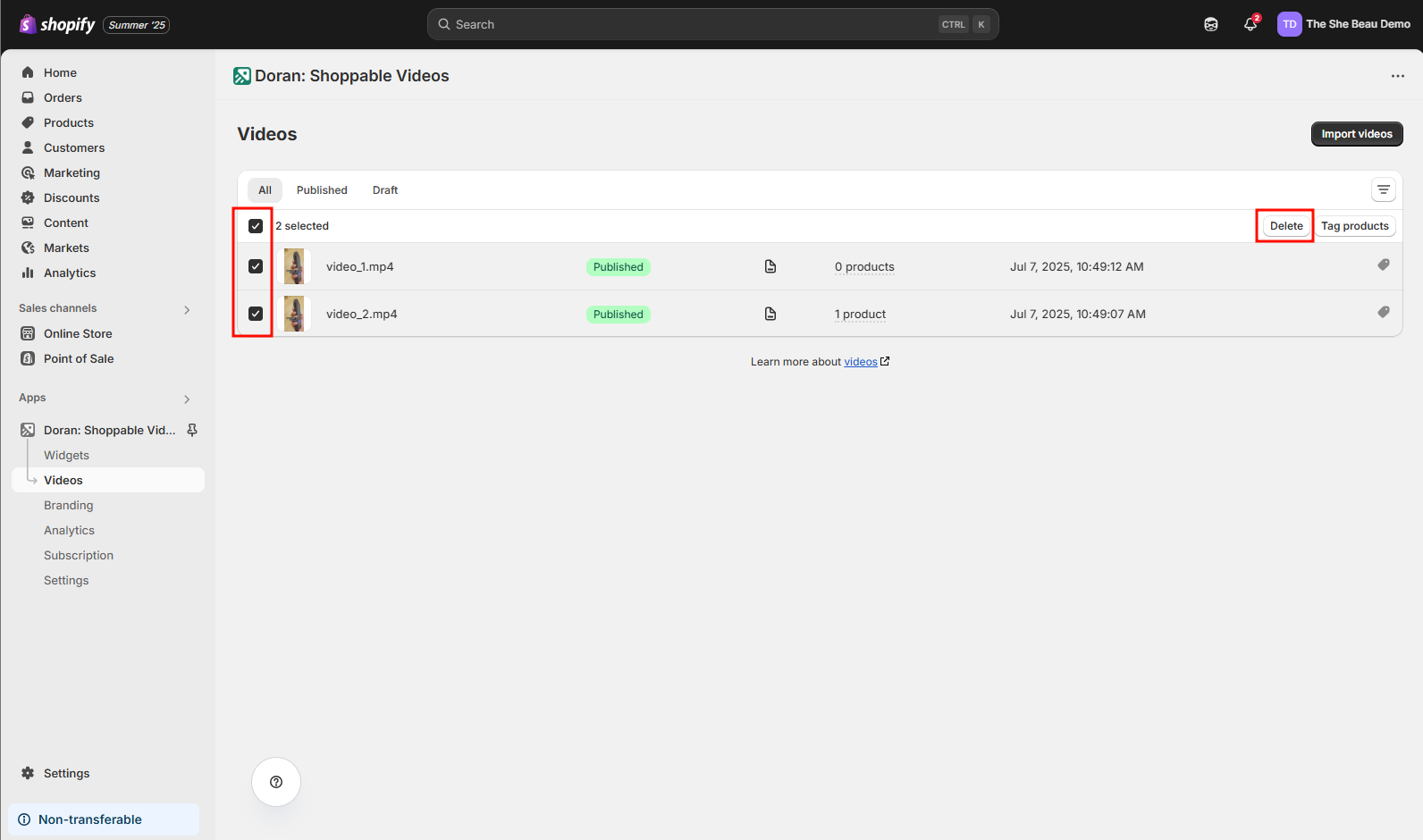Click the document icon for video_2.mp4
The height and width of the screenshot is (840, 1423).
pyautogui.click(x=770, y=314)
